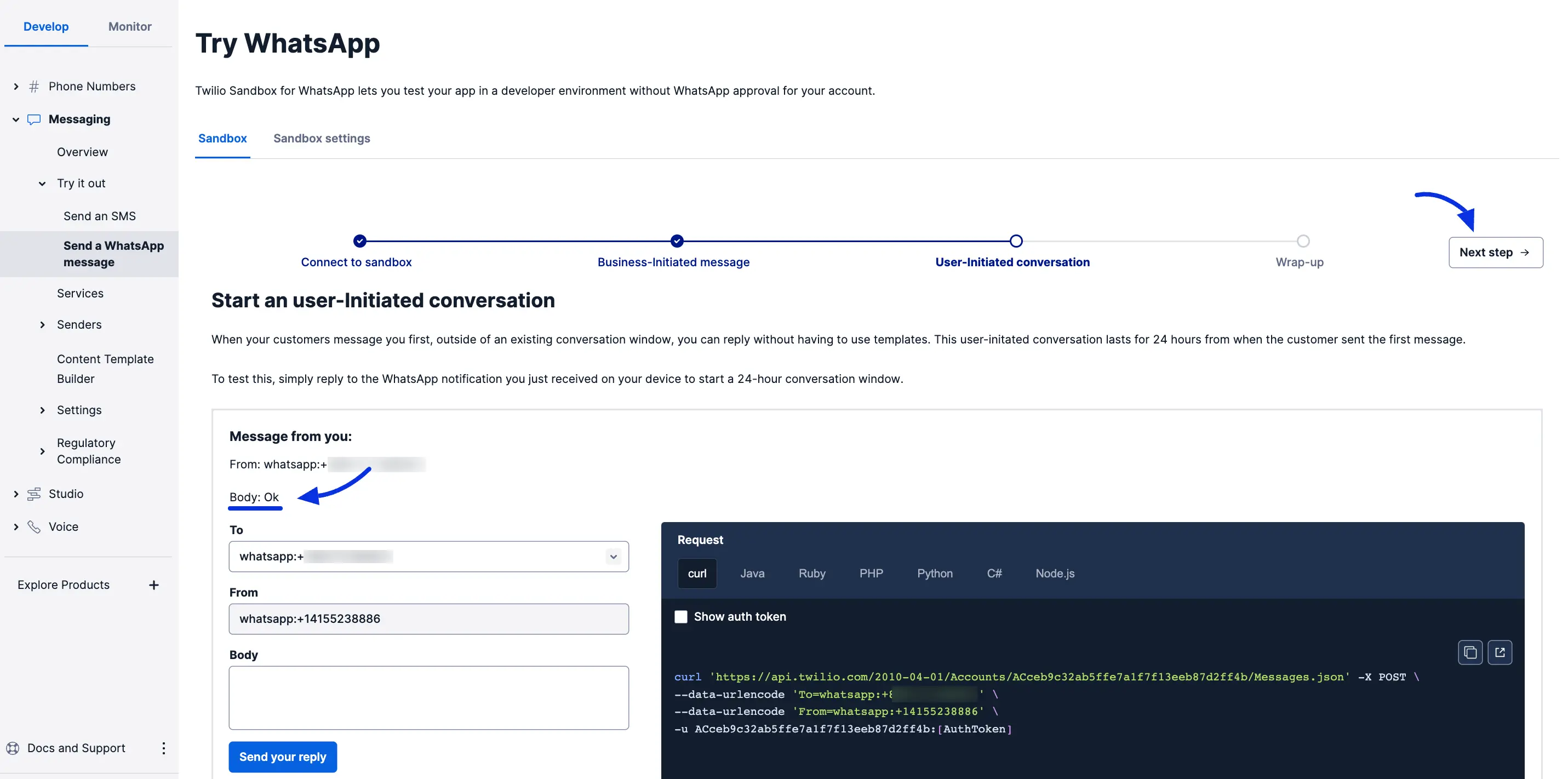Image resolution: width=1568 pixels, height=779 pixels.
Task: Click into the Body text area
Action: point(428,698)
